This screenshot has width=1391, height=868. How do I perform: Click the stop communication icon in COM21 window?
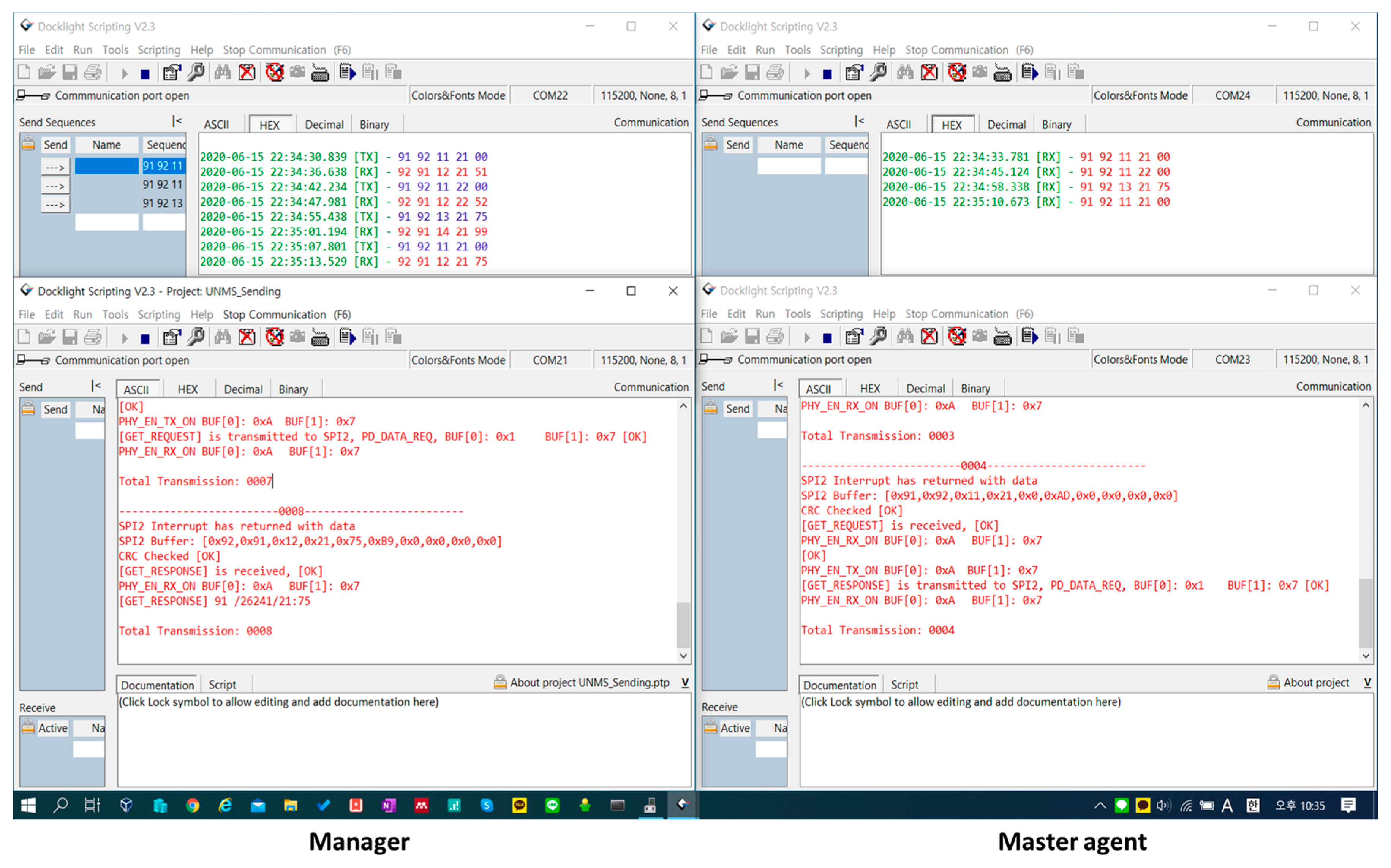(x=145, y=339)
